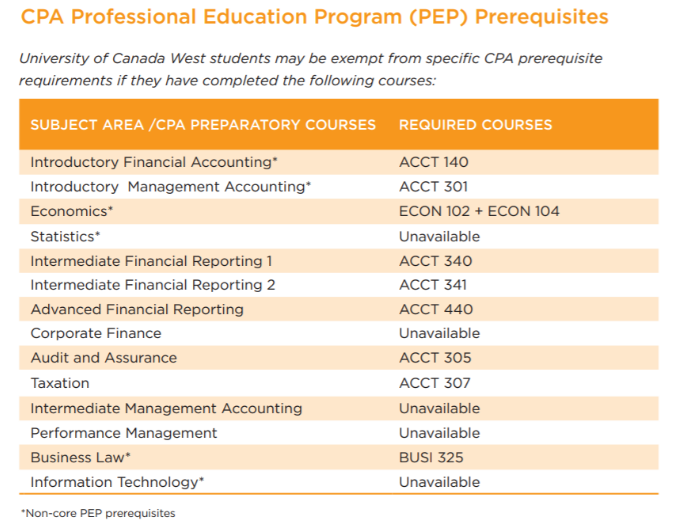Select the Corporate Finance row label

(x=96, y=333)
